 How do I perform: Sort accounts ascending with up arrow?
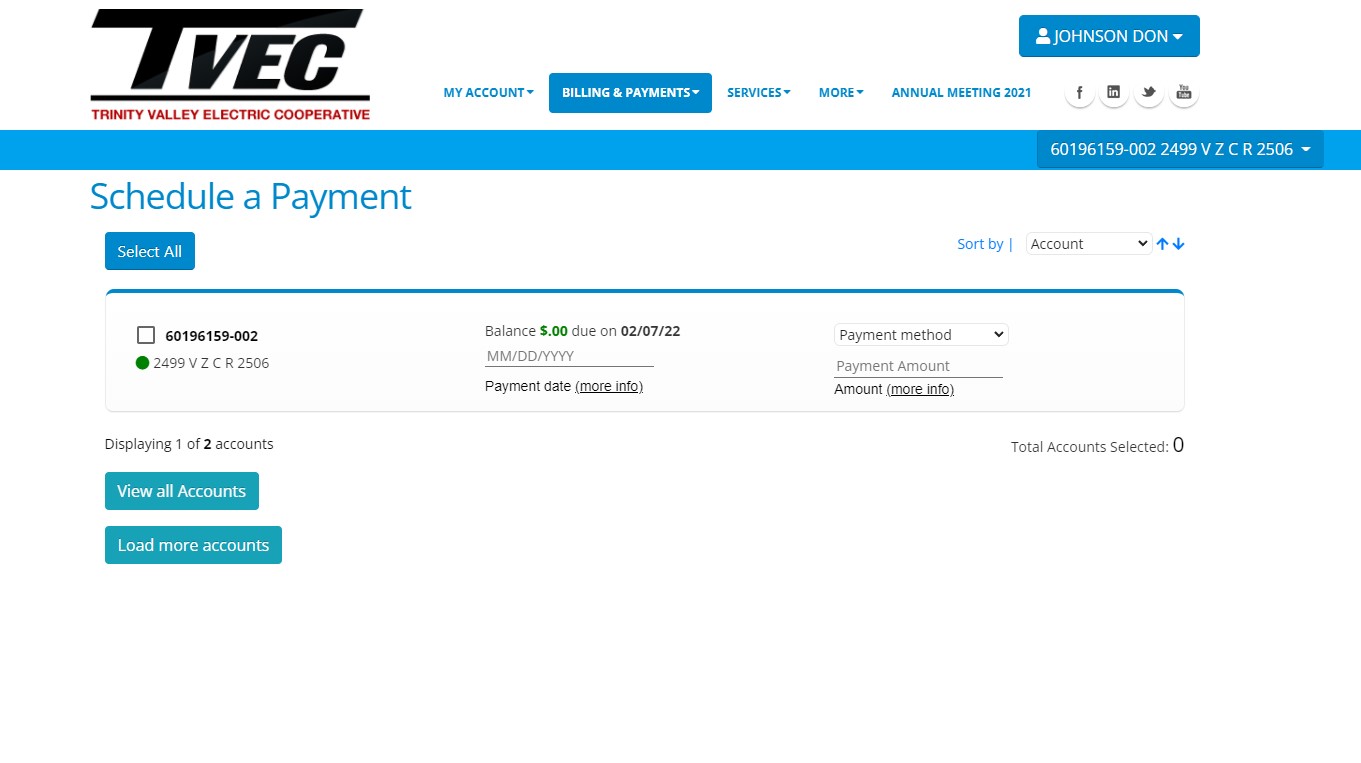point(1162,244)
